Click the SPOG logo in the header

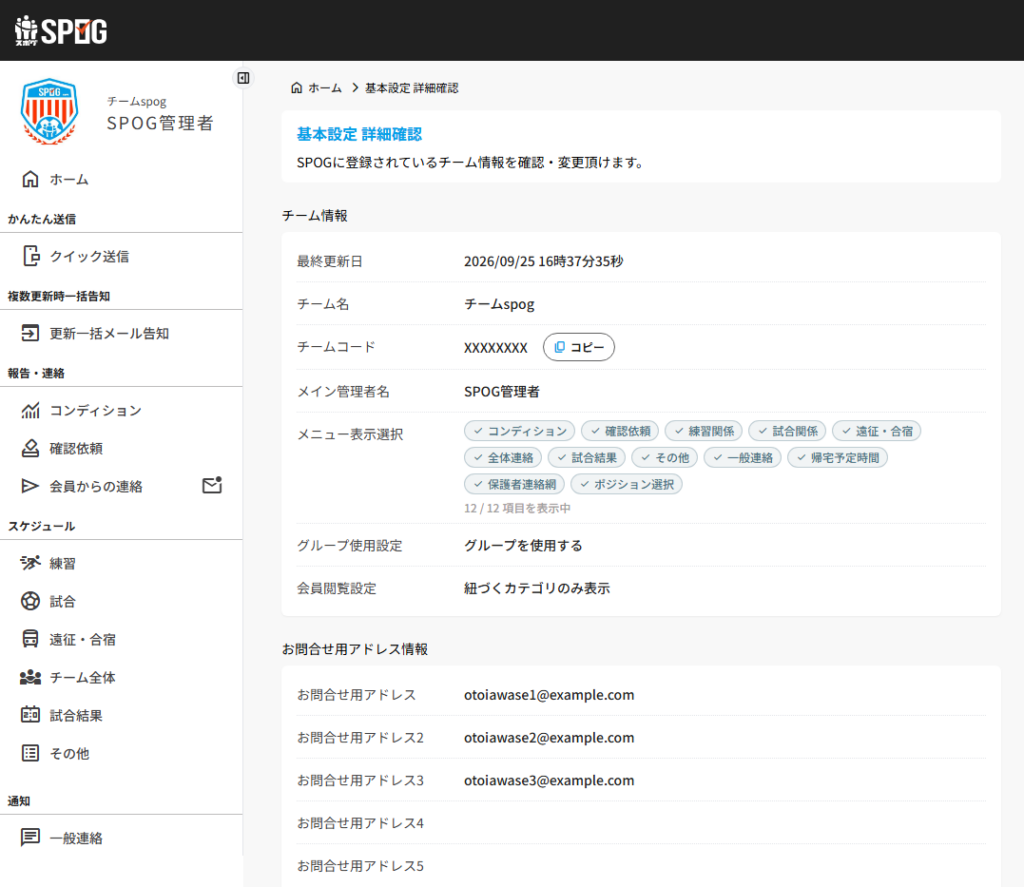click(61, 31)
